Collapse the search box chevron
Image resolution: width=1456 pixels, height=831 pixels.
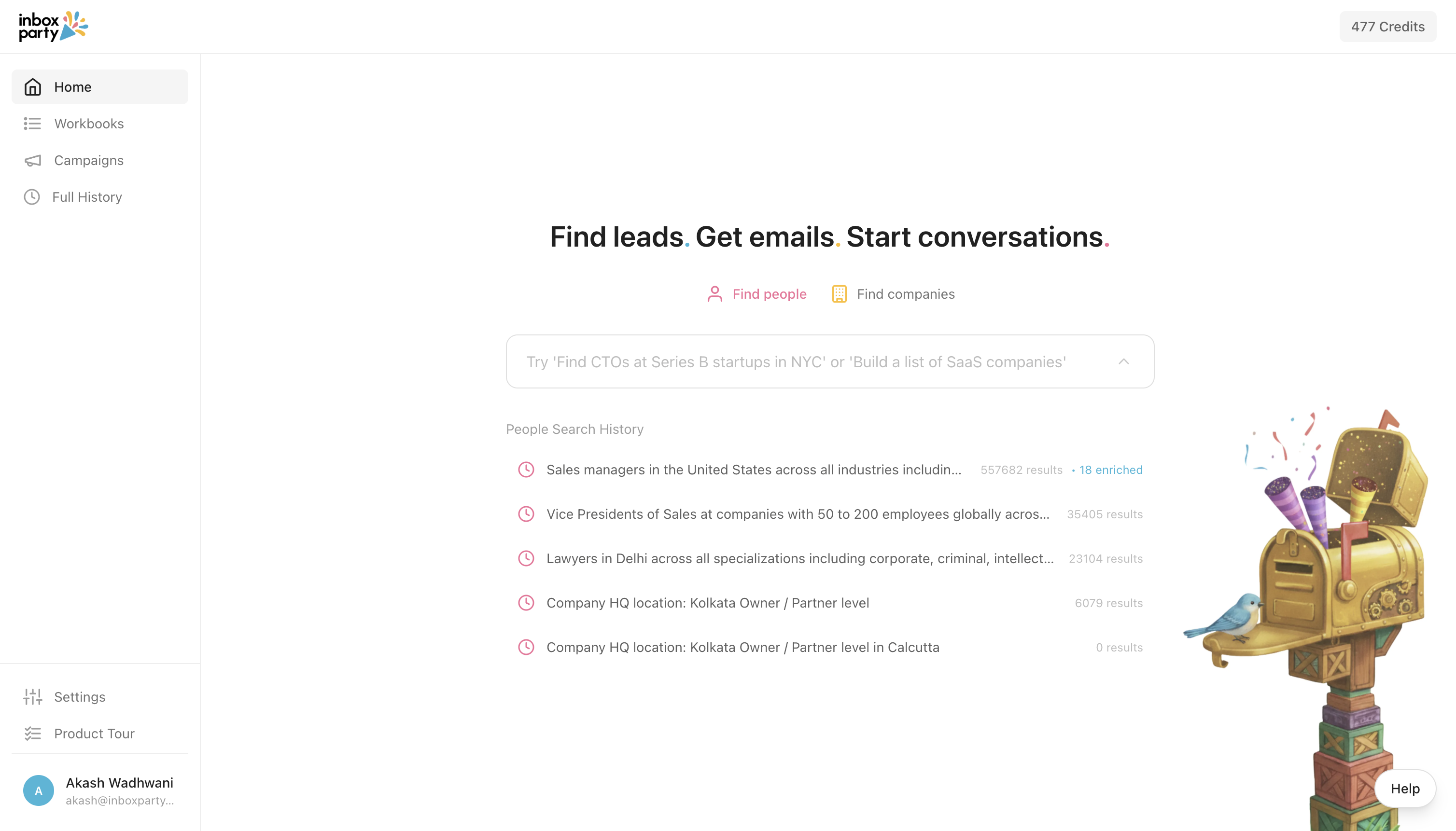1123,361
